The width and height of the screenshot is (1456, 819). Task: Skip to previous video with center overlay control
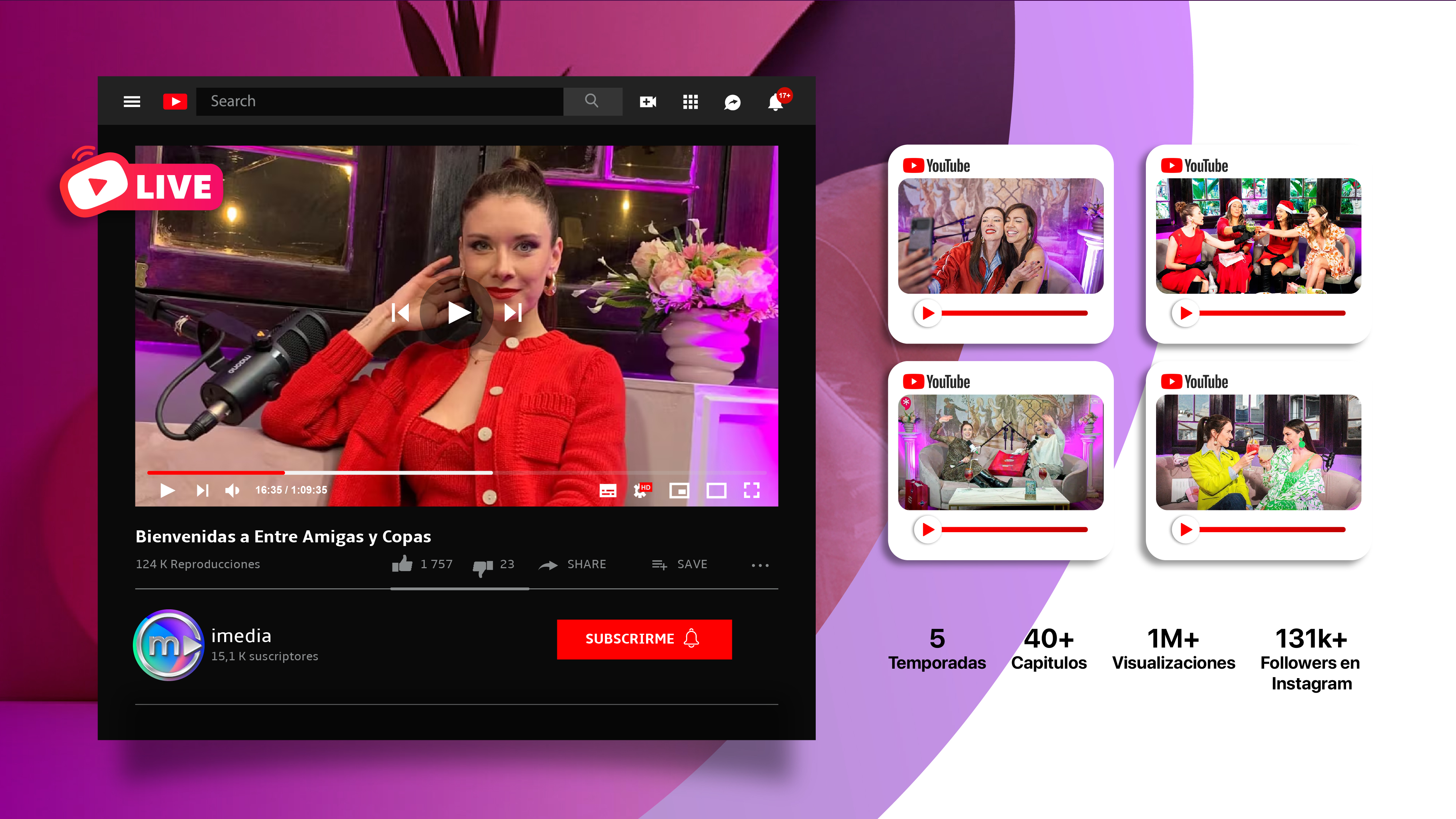click(x=400, y=312)
